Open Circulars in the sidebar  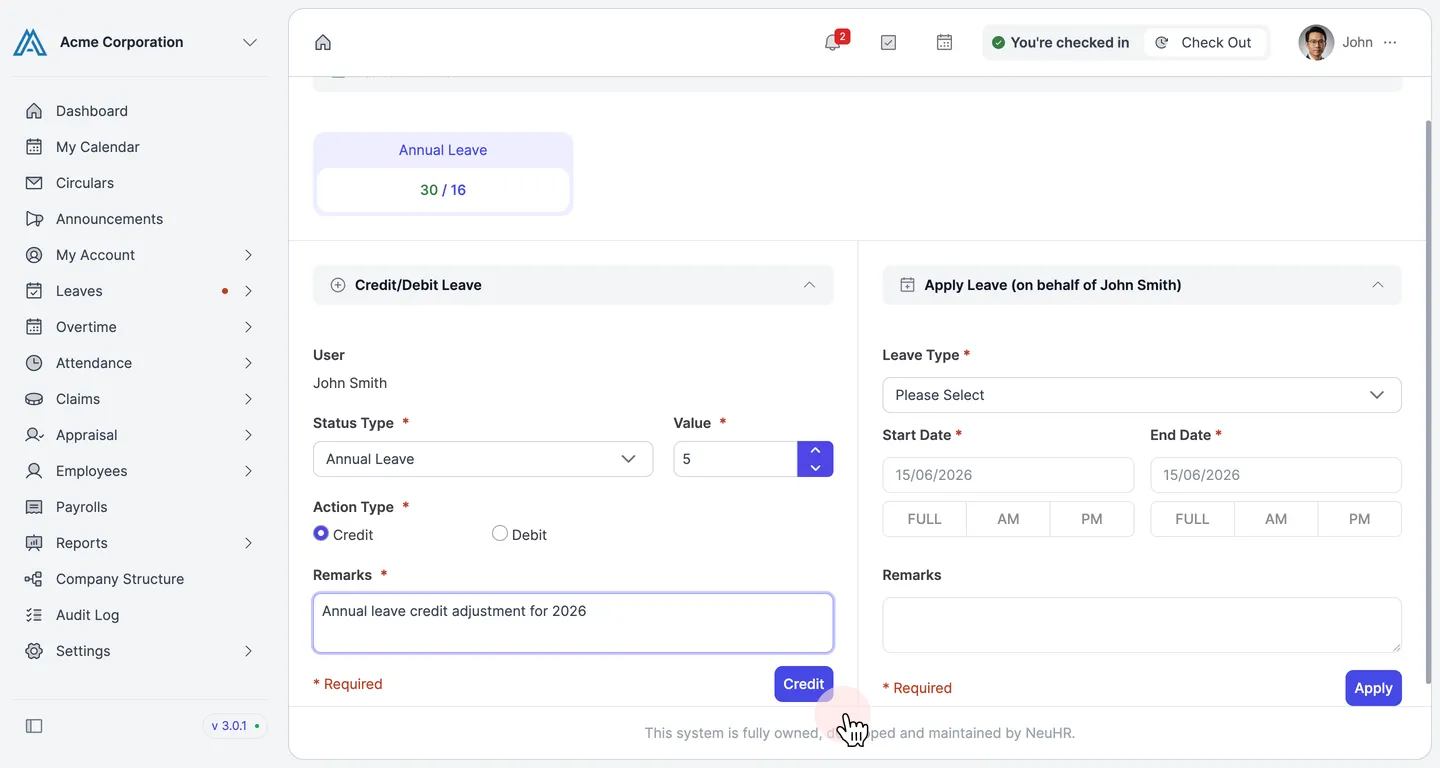point(85,183)
